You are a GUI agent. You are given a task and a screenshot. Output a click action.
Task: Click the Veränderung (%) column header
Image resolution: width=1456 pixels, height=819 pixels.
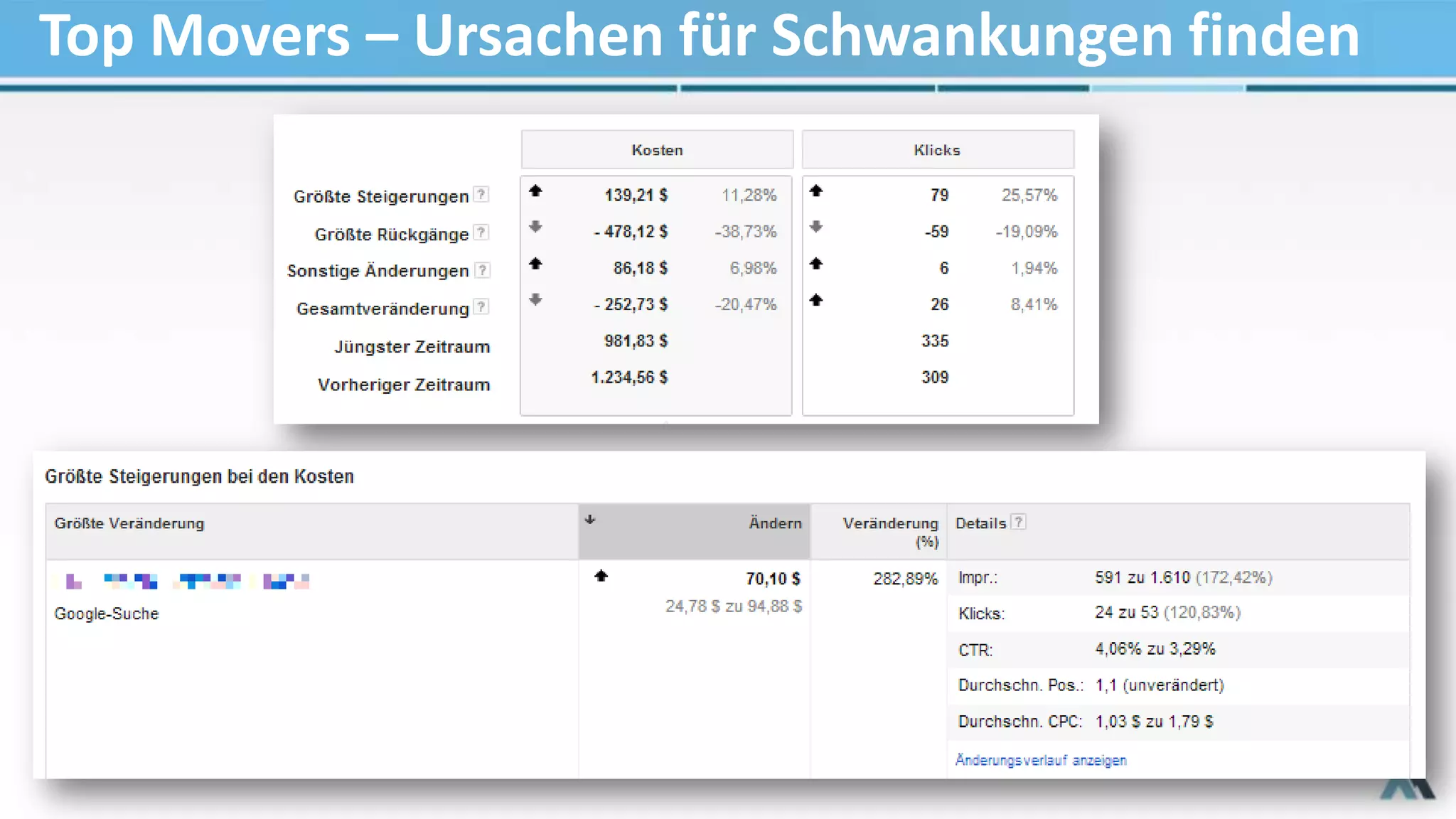tap(879, 531)
